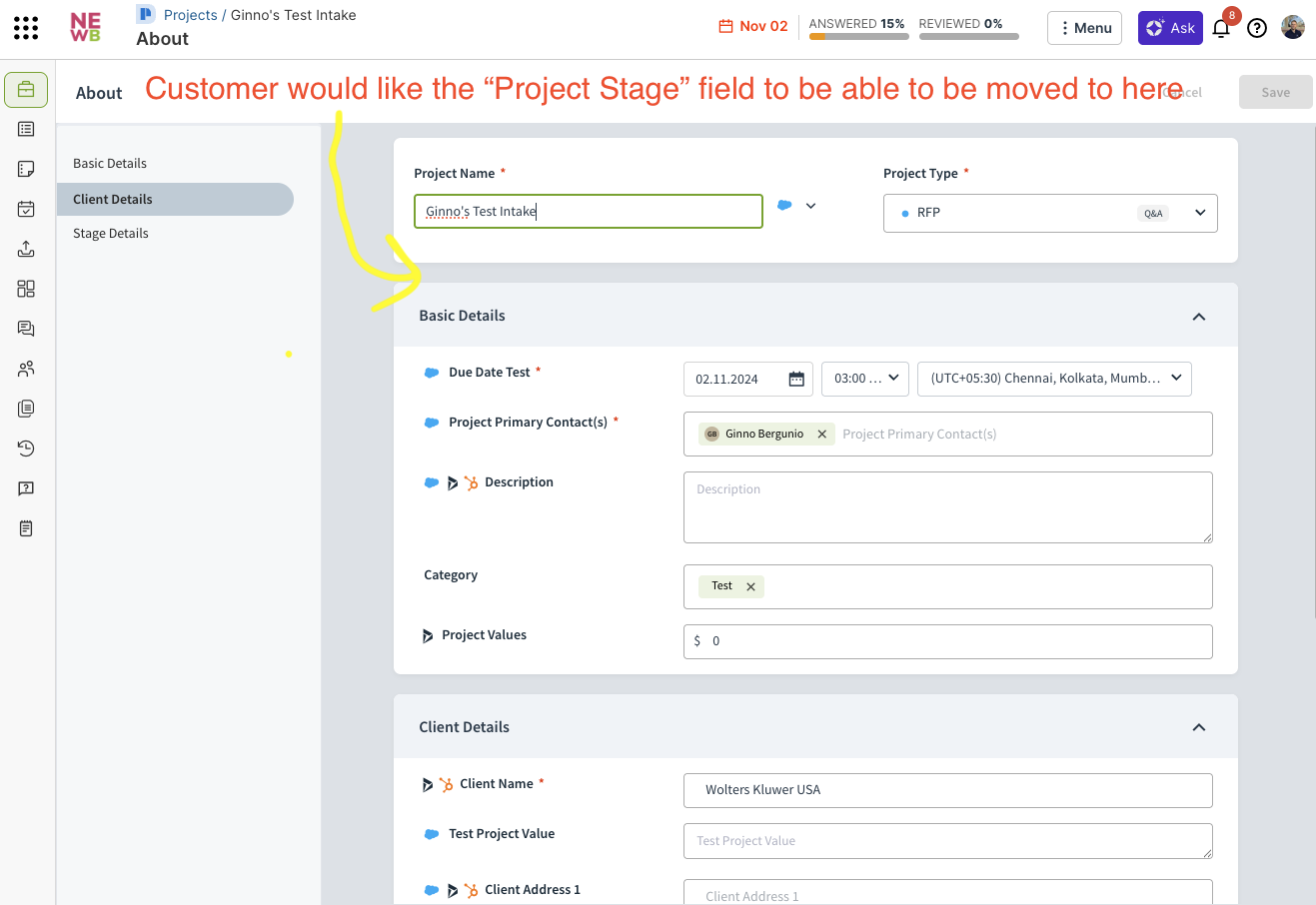Click the Menu button
Image resolution: width=1316 pixels, height=905 pixels.
click(1084, 28)
